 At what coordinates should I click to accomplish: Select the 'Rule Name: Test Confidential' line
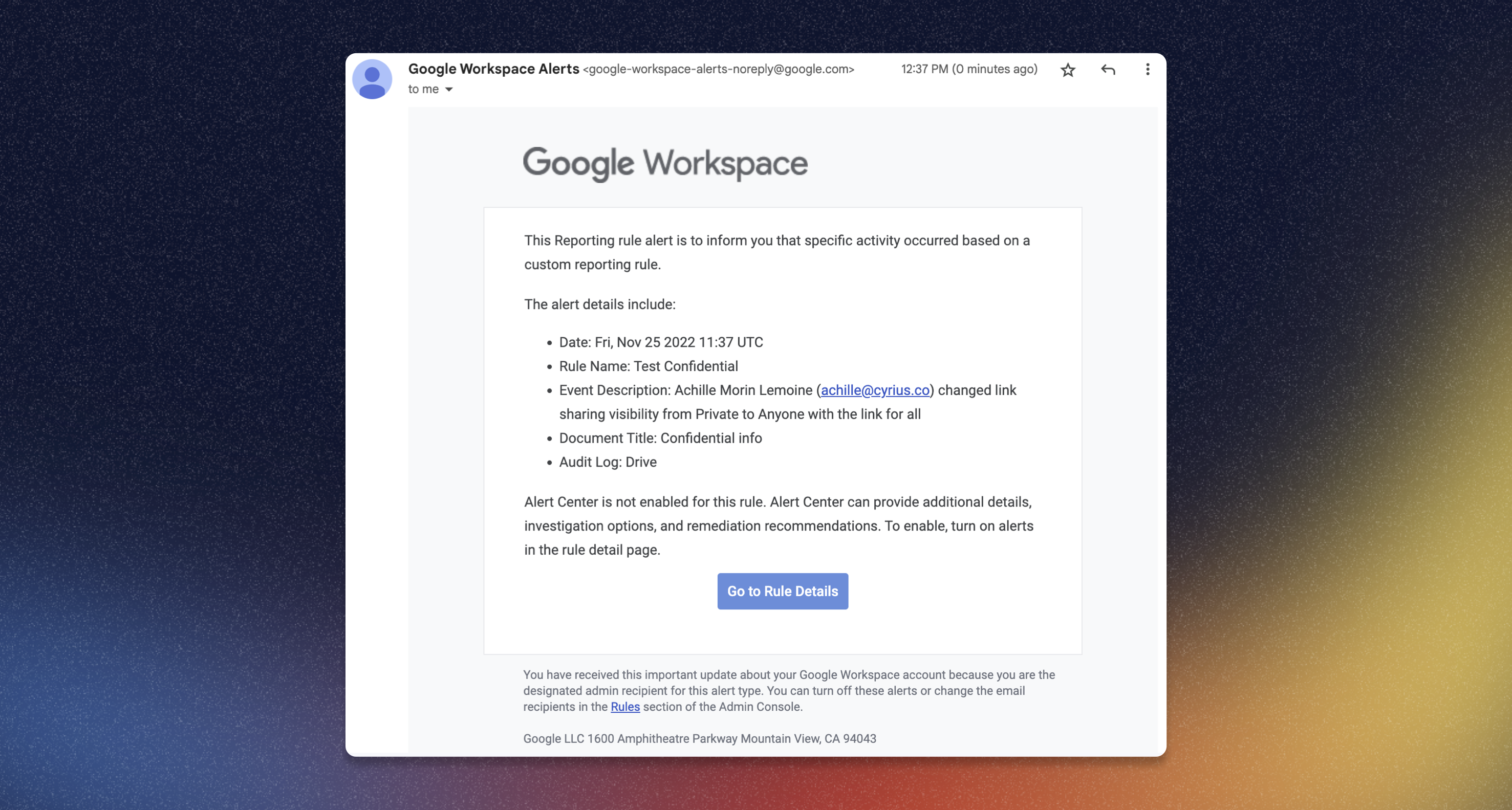tap(649, 366)
